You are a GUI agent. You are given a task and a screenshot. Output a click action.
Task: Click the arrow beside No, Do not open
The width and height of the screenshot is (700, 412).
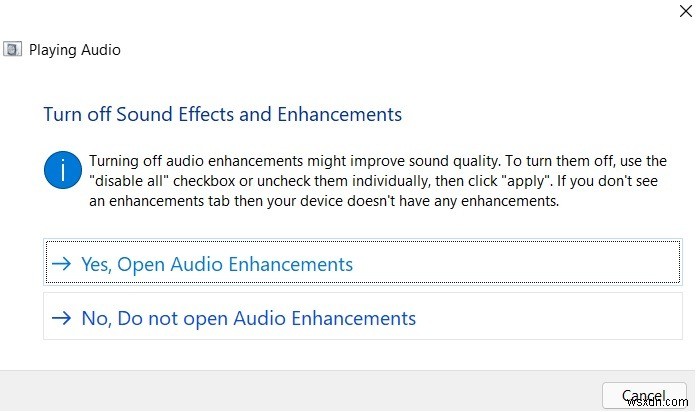tap(62, 319)
